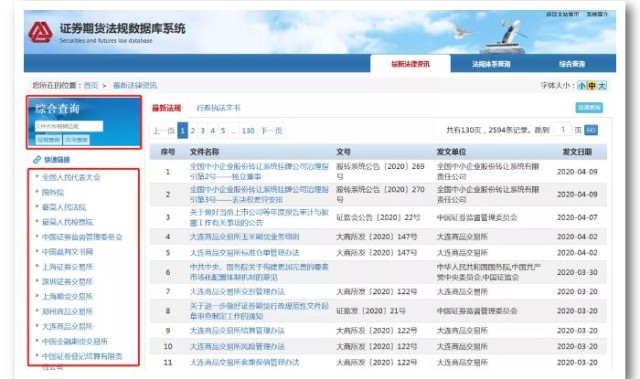Click the chain icon beside 快速链接

click(37, 160)
